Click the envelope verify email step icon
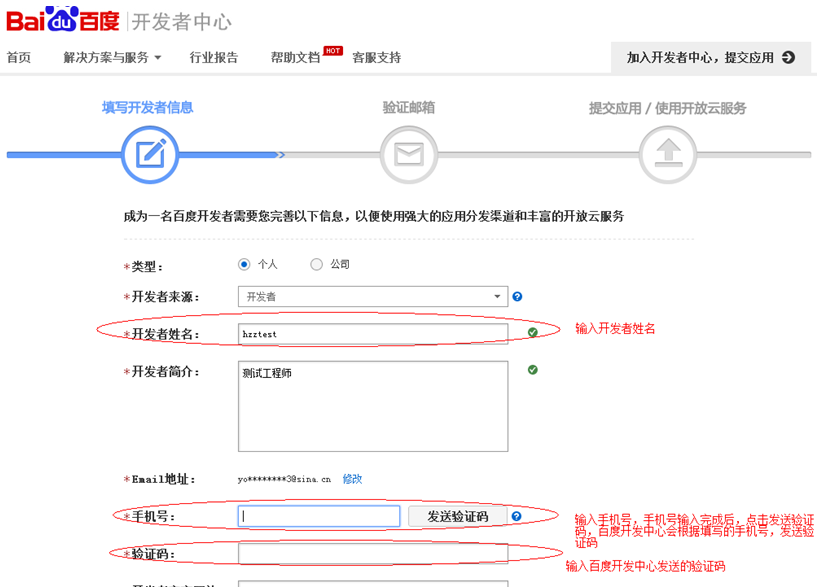The height and width of the screenshot is (587, 818). (409, 155)
